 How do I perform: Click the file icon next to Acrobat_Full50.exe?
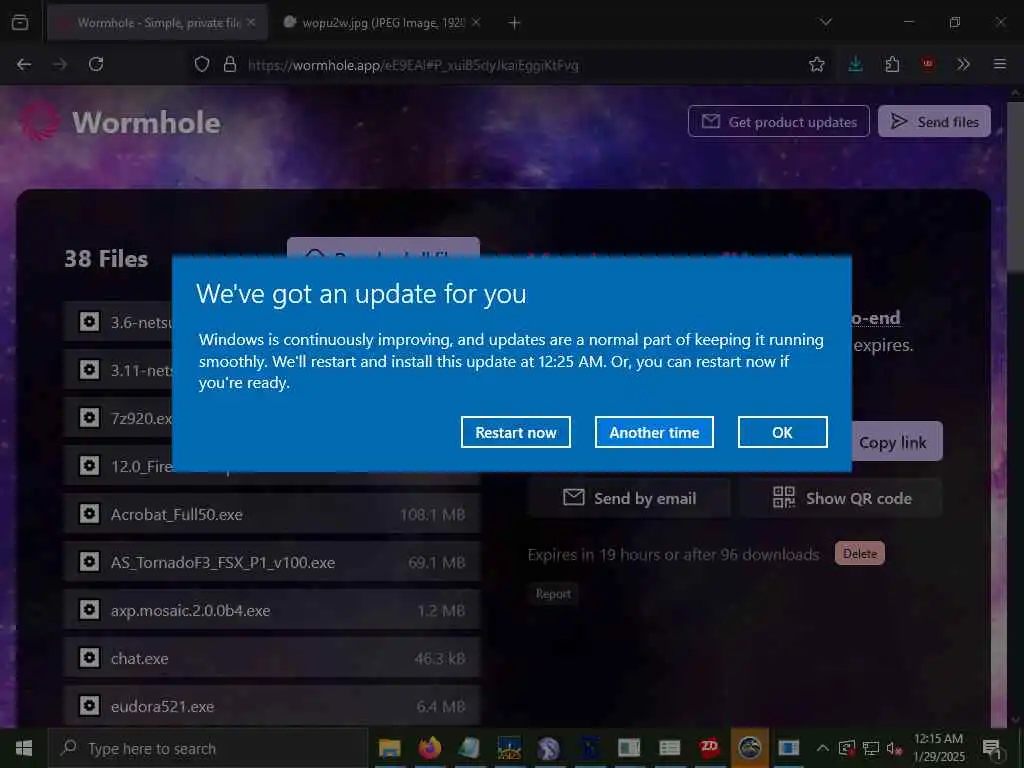(x=89, y=514)
